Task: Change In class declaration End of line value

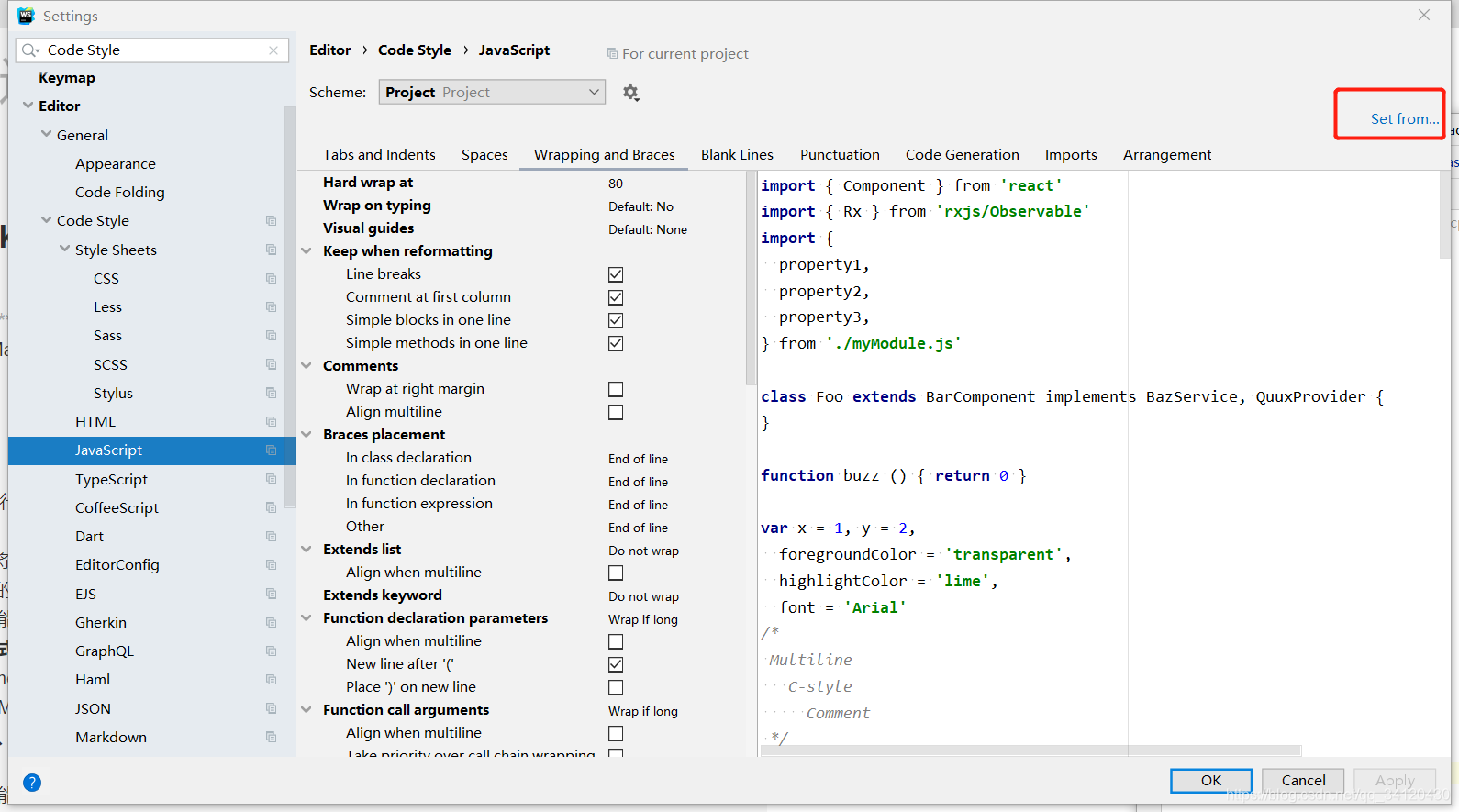Action: [639, 459]
